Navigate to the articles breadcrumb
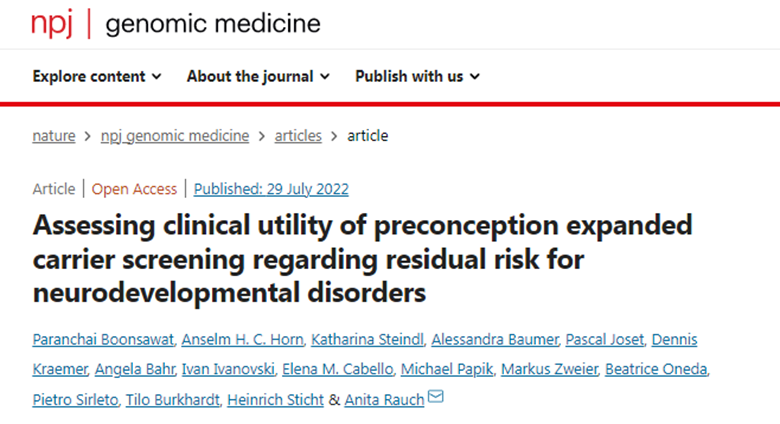 point(298,136)
